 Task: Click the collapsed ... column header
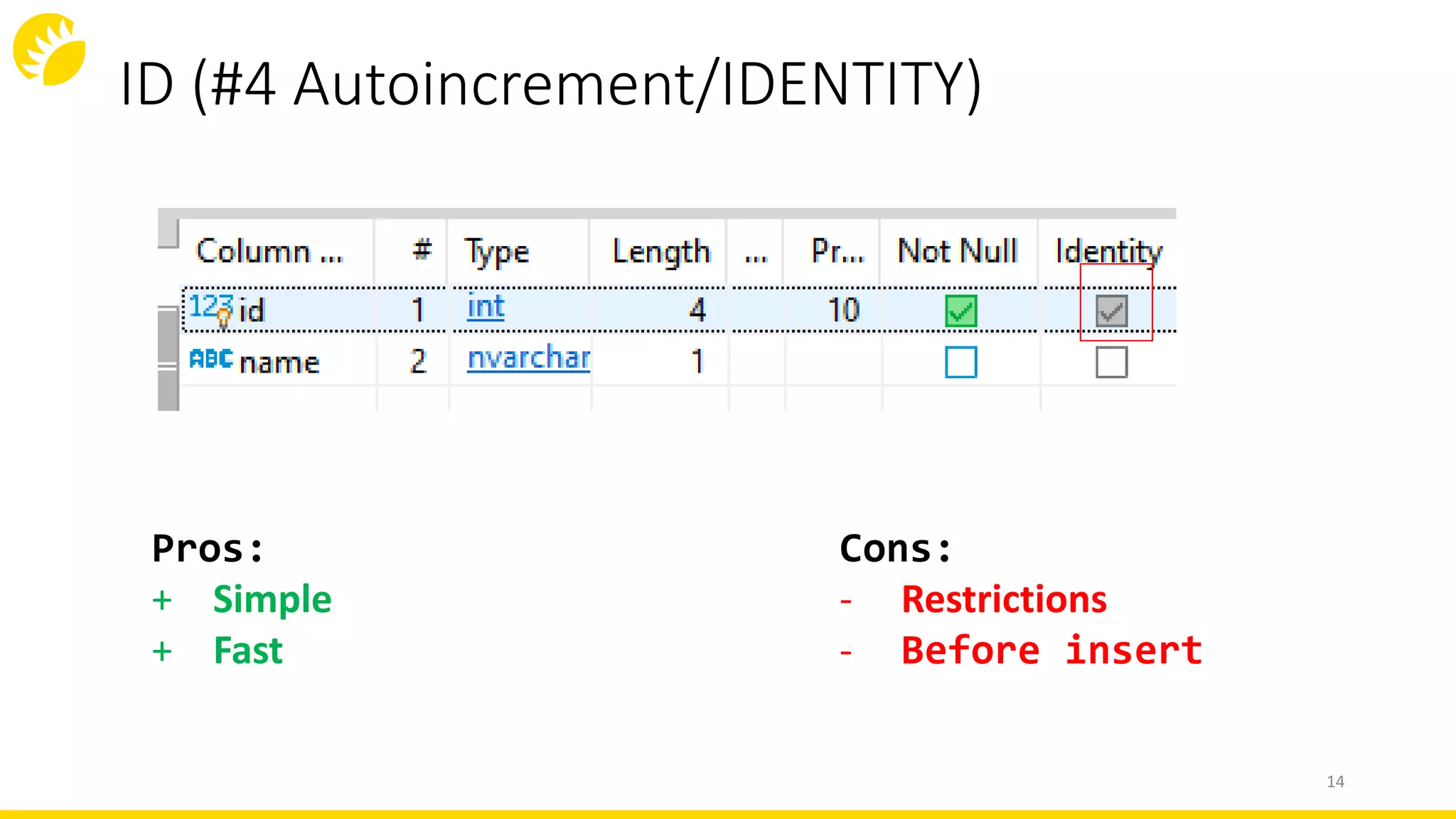[756, 252]
